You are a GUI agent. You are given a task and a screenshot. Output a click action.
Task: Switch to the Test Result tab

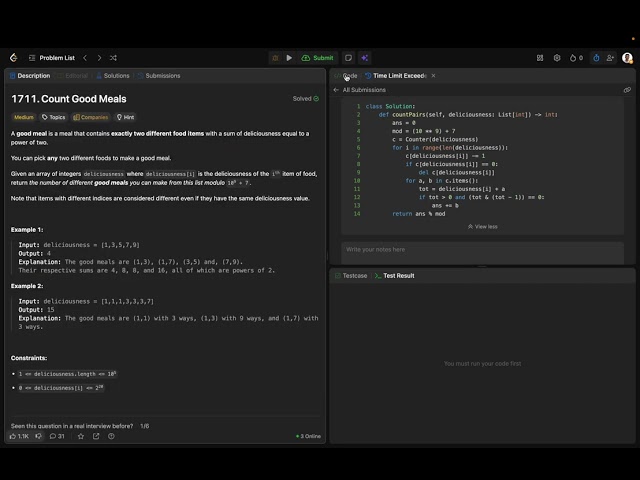(394, 276)
